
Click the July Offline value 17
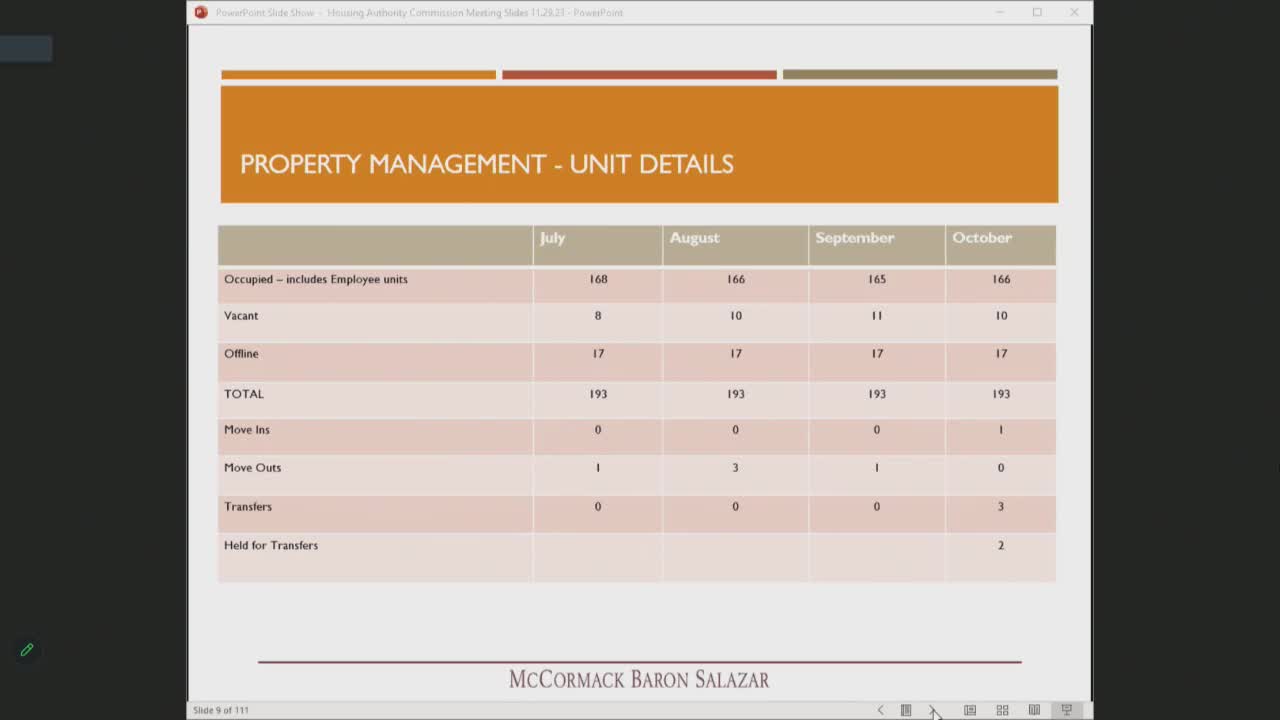point(598,353)
